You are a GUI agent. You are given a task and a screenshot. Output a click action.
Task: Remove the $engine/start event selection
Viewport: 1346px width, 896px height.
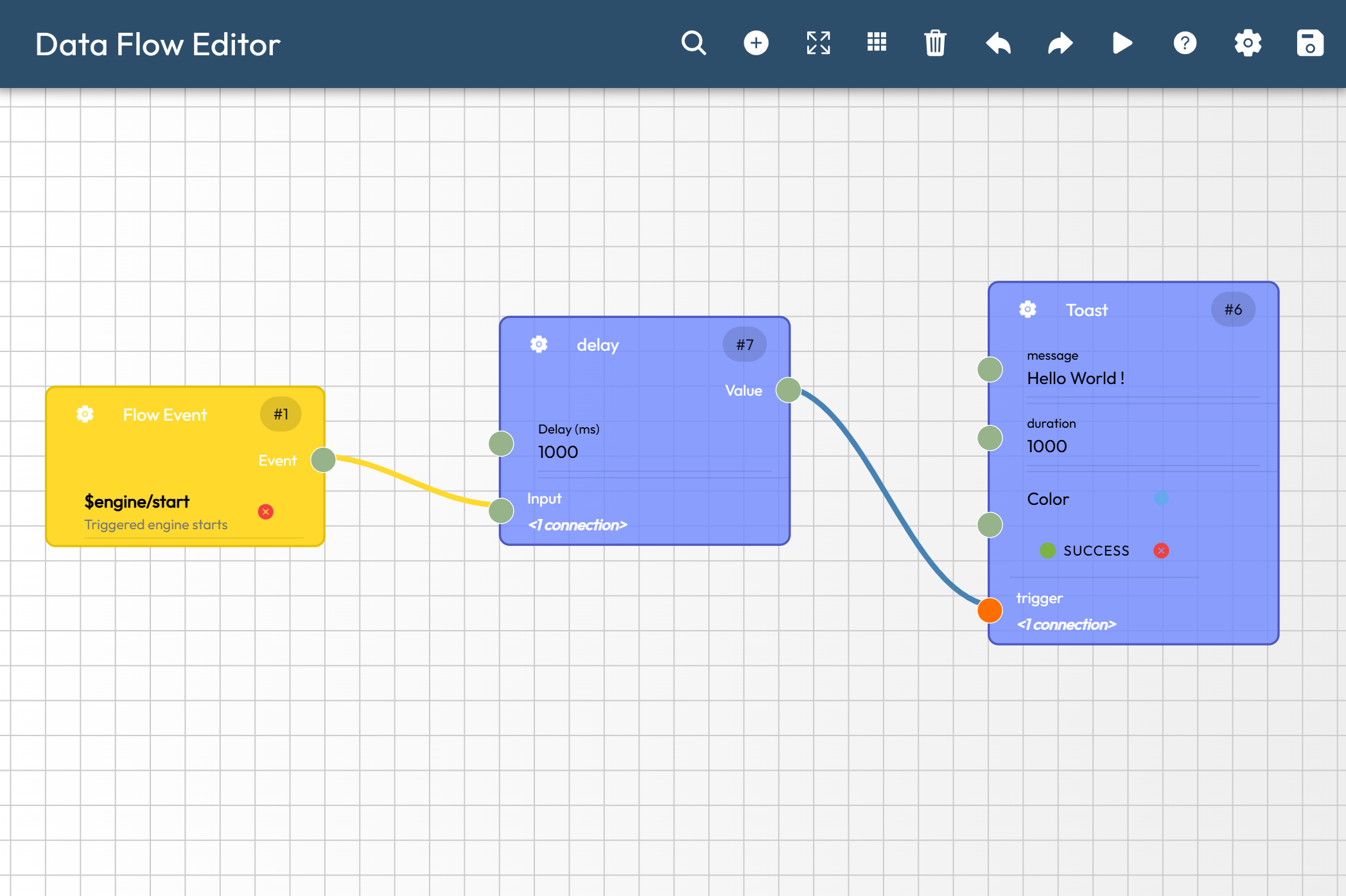click(265, 512)
